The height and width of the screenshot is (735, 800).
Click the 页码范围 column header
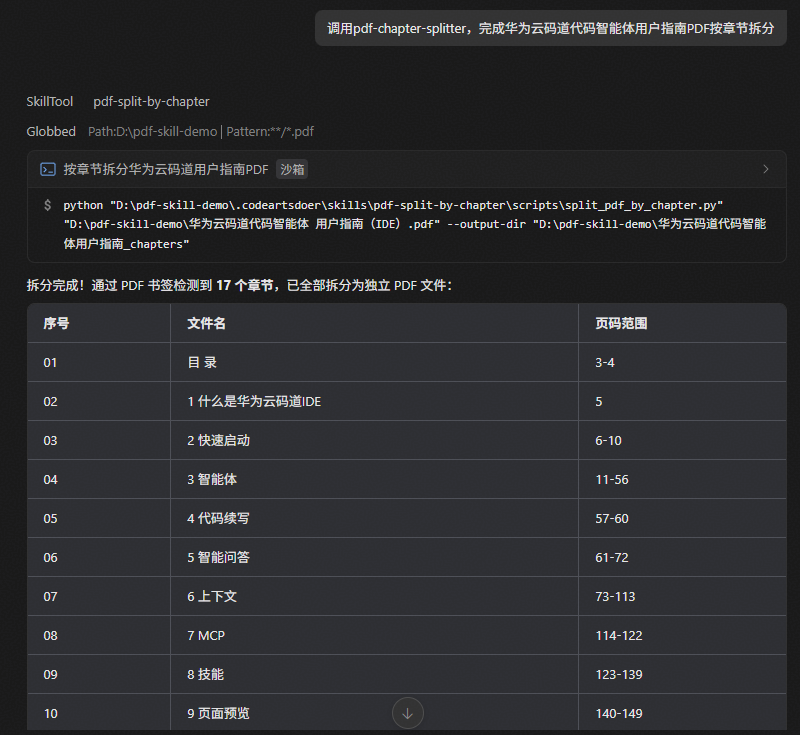[x=621, y=323]
